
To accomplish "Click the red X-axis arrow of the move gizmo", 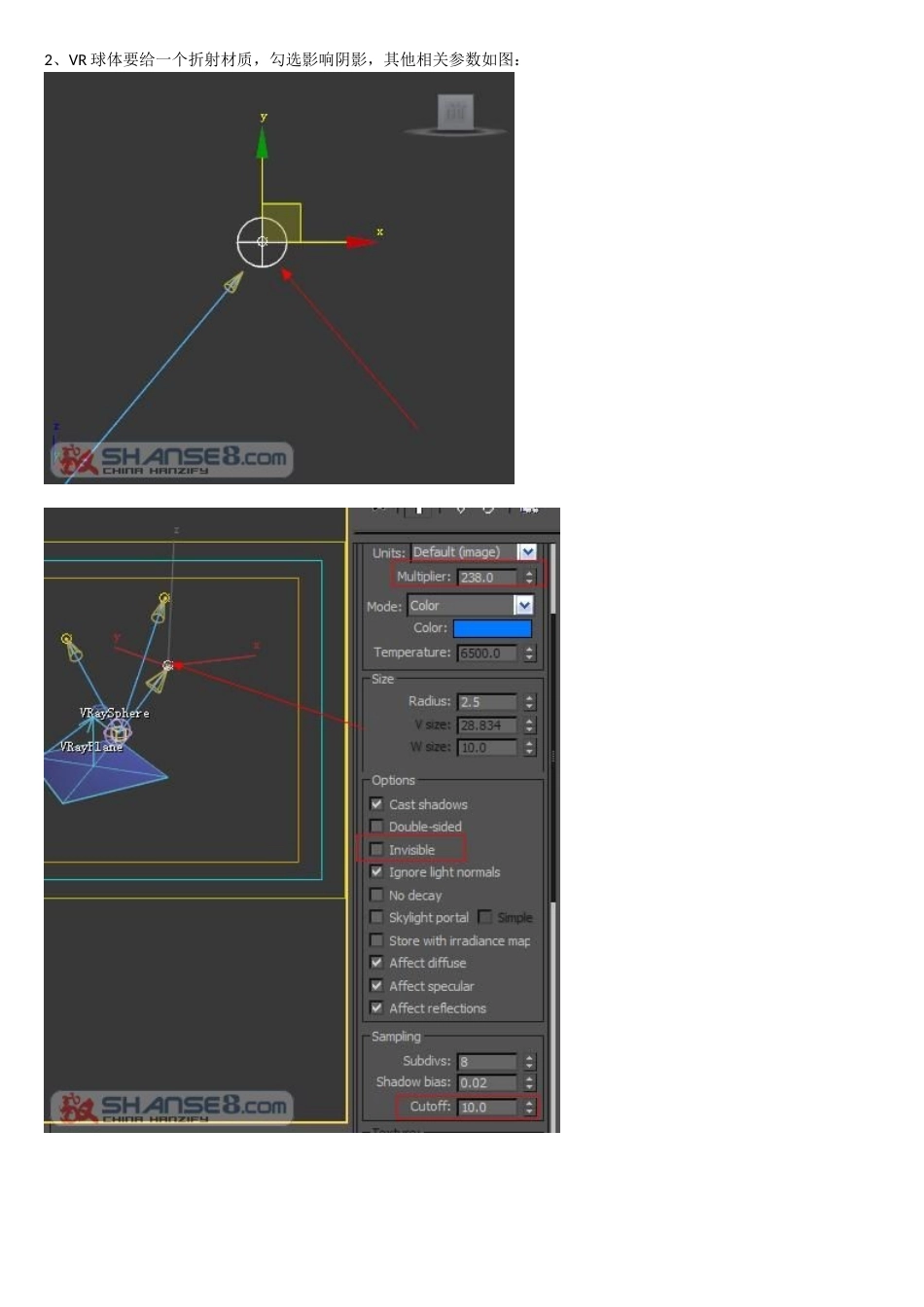I will (x=360, y=241).
